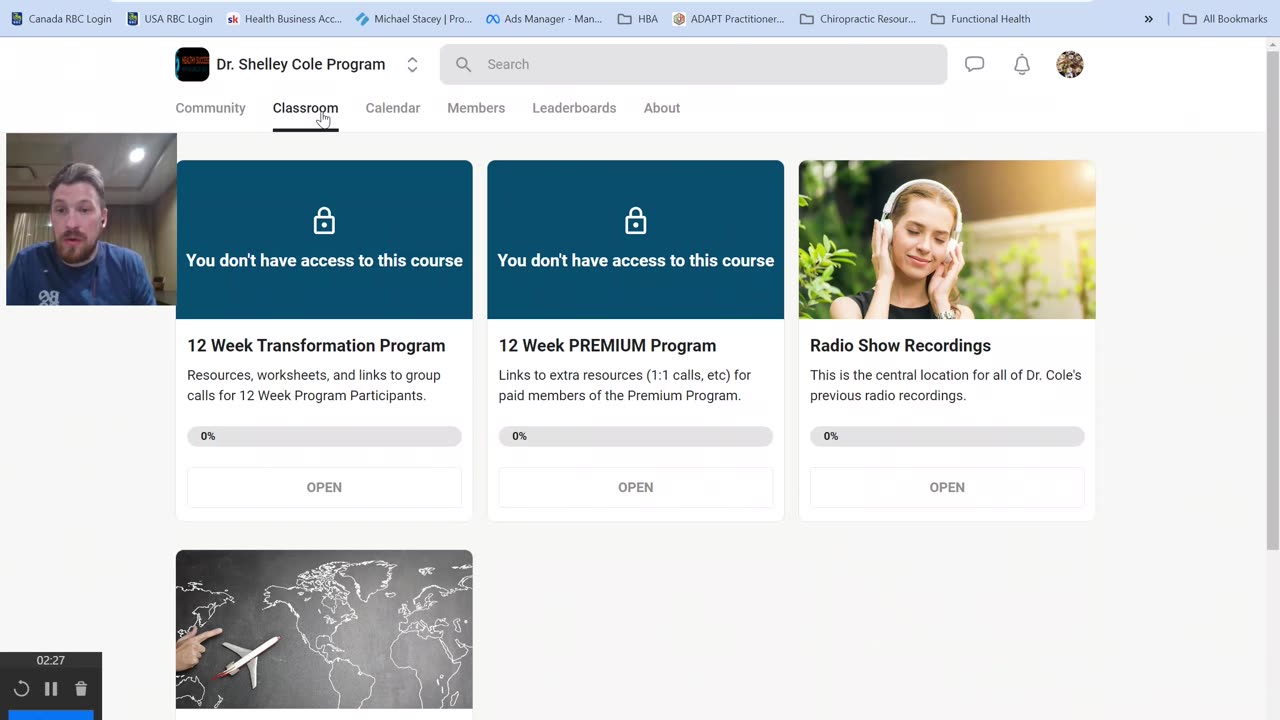Click the Radio Show Recordings progress bar
Screen dimensions: 1280x720
(947, 436)
